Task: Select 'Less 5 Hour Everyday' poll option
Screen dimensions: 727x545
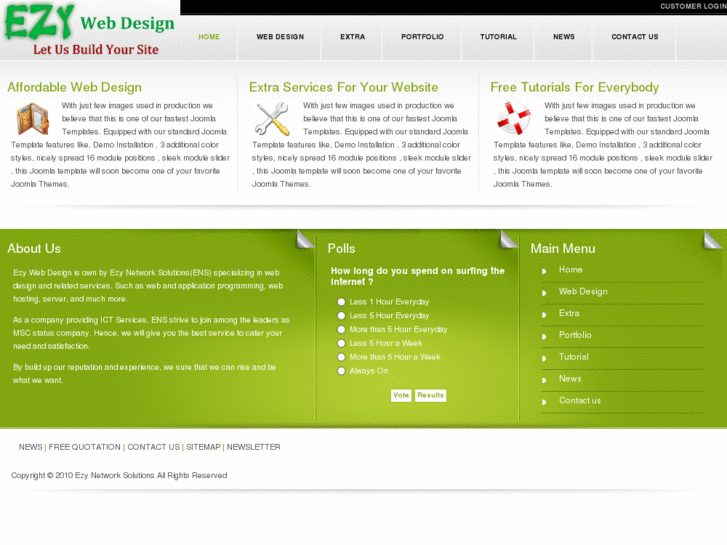Action: 341,316
